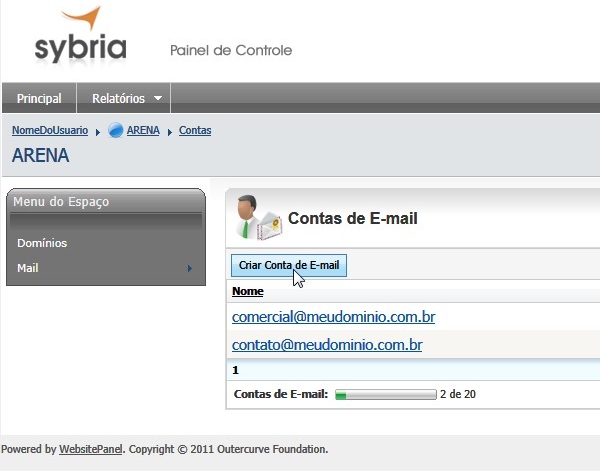Expand the Relatórios dropdown arrow
This screenshot has width=600, height=471.
point(157,99)
